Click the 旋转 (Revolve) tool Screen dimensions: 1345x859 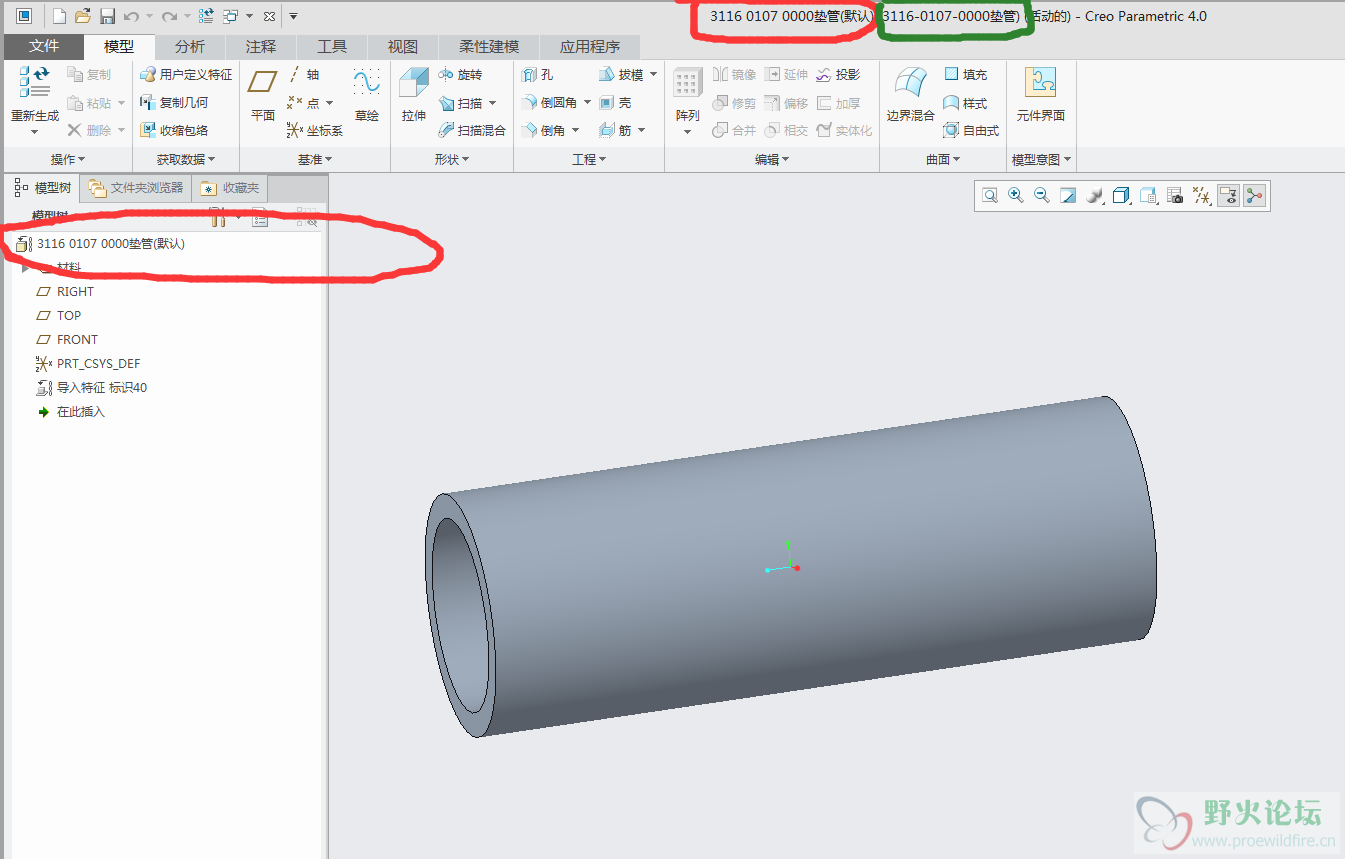(x=460, y=74)
